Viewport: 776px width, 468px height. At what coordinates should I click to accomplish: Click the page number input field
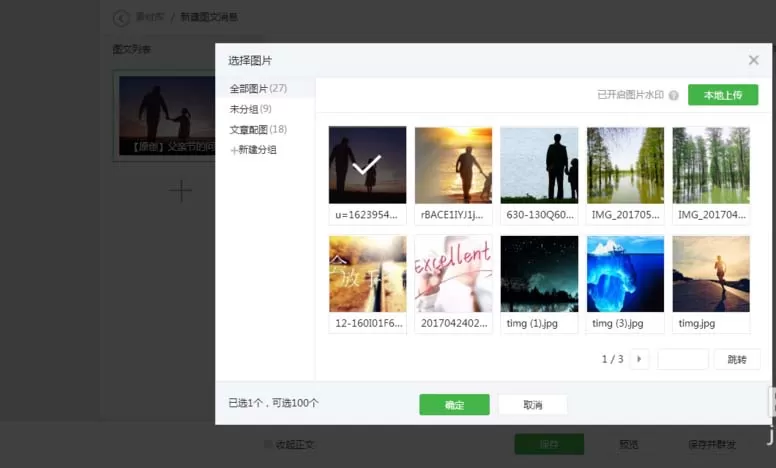coord(683,359)
